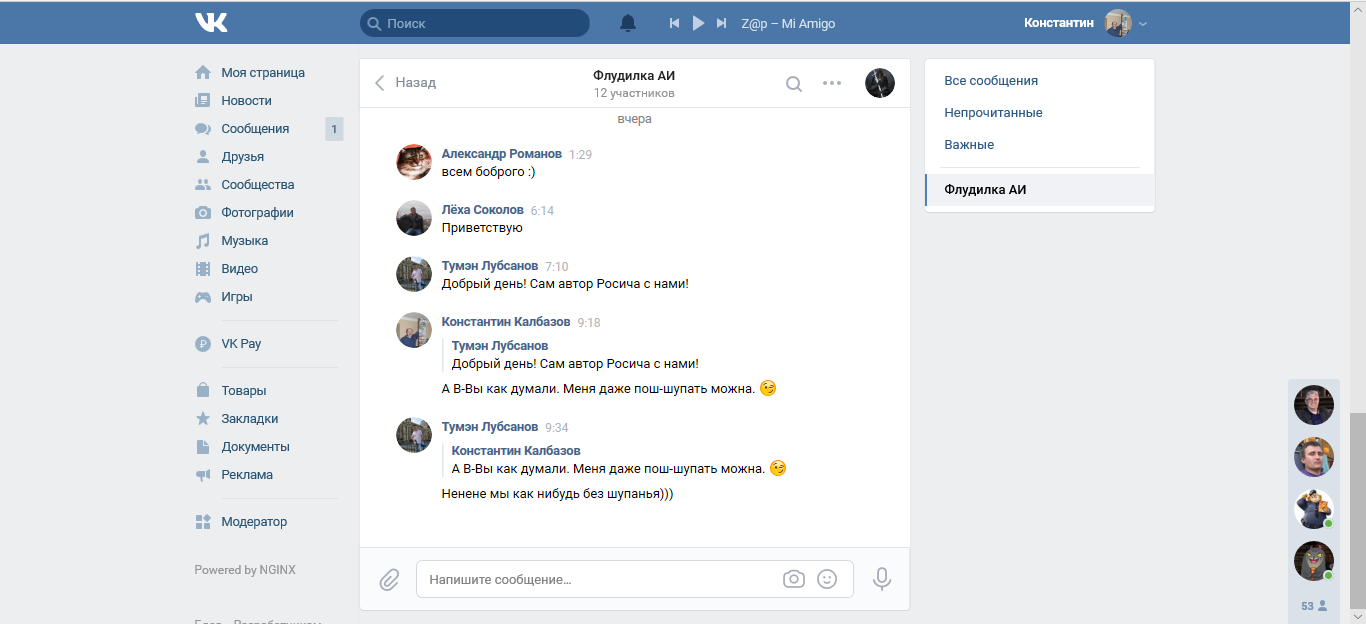This screenshot has width=1366, height=624.
Task: Skip to the next track
Action: (721, 23)
